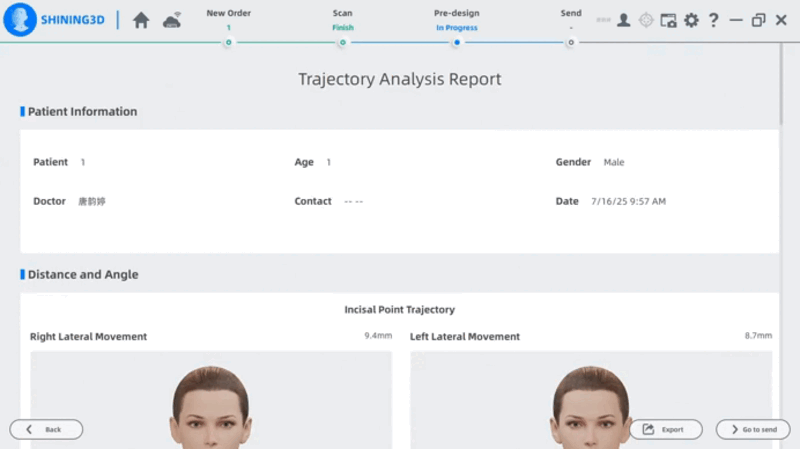Click the calibration target icon
The width and height of the screenshot is (800, 449).
[x=646, y=20]
